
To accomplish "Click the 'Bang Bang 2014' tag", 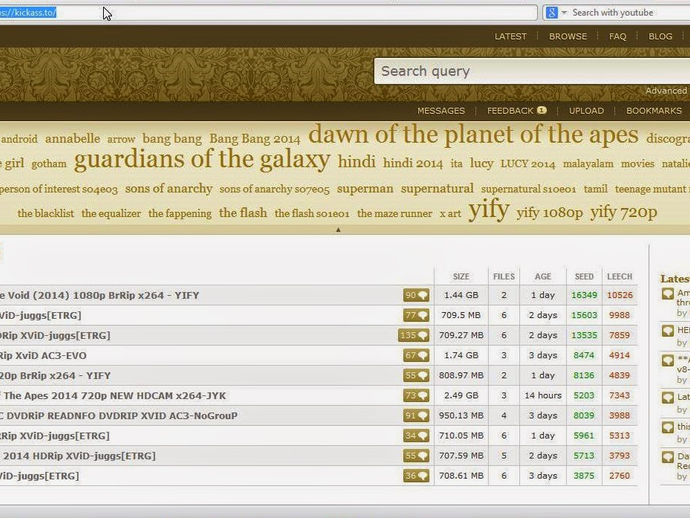I will [255, 139].
